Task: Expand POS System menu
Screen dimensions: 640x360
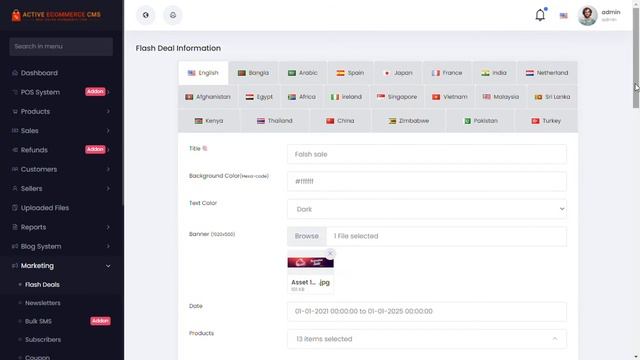Action: click(x=61, y=92)
